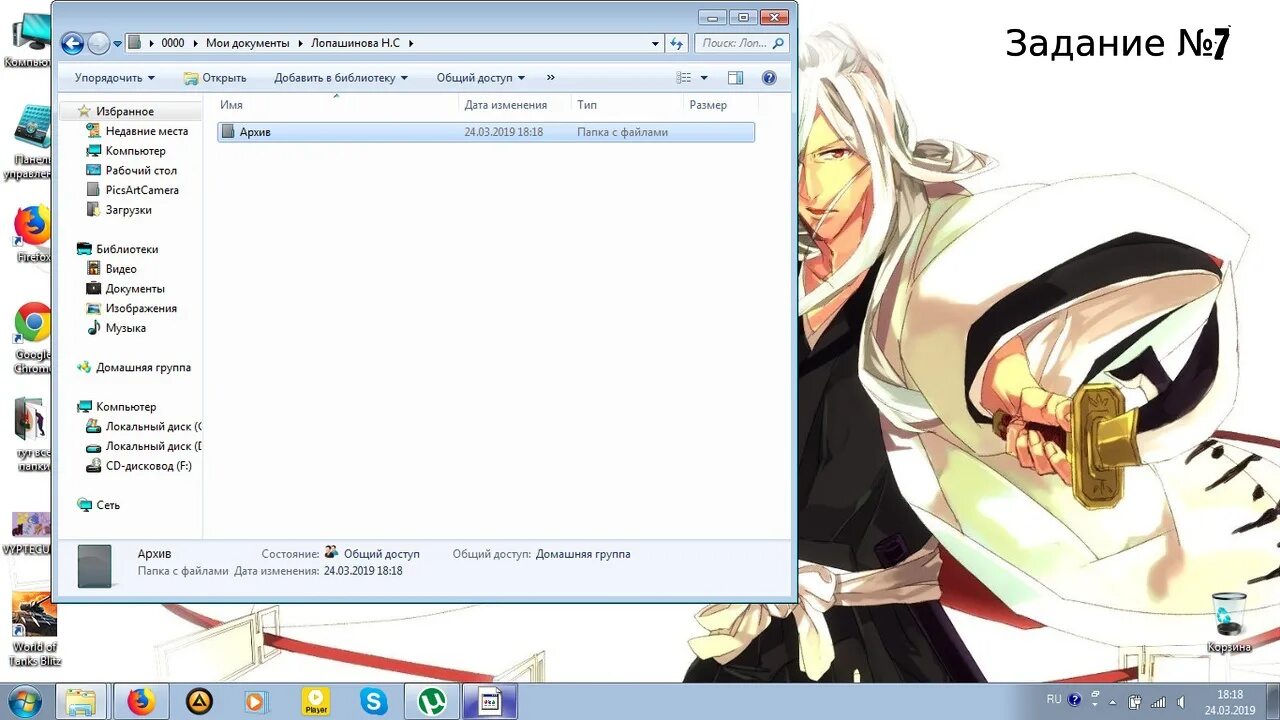Open Explorer help icon
Screen dimensions: 1280x720
[769, 78]
